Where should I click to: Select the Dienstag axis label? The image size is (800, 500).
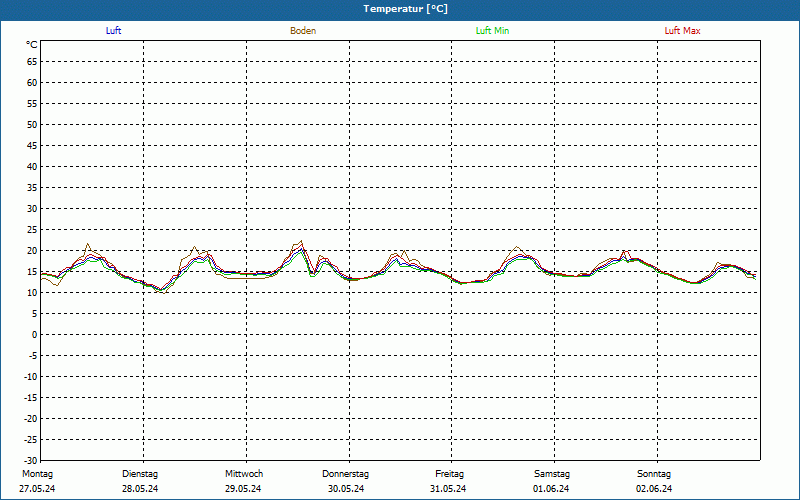pos(140,474)
